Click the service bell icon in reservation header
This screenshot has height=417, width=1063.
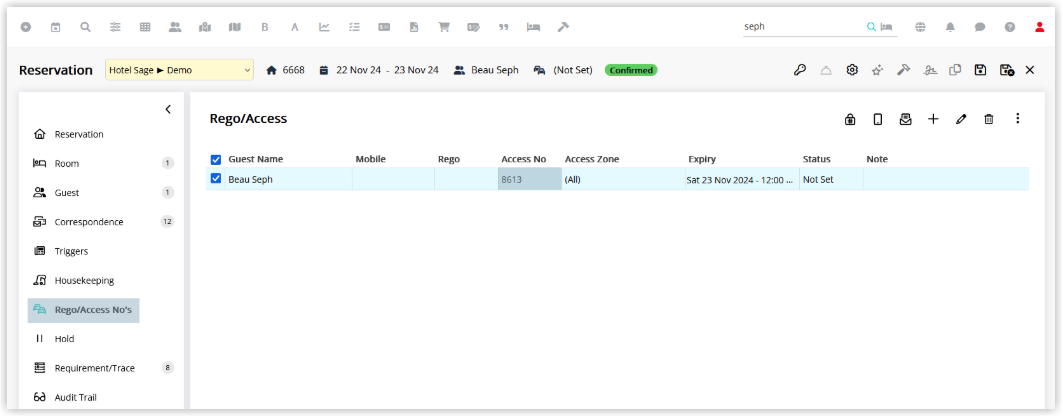click(x=826, y=70)
